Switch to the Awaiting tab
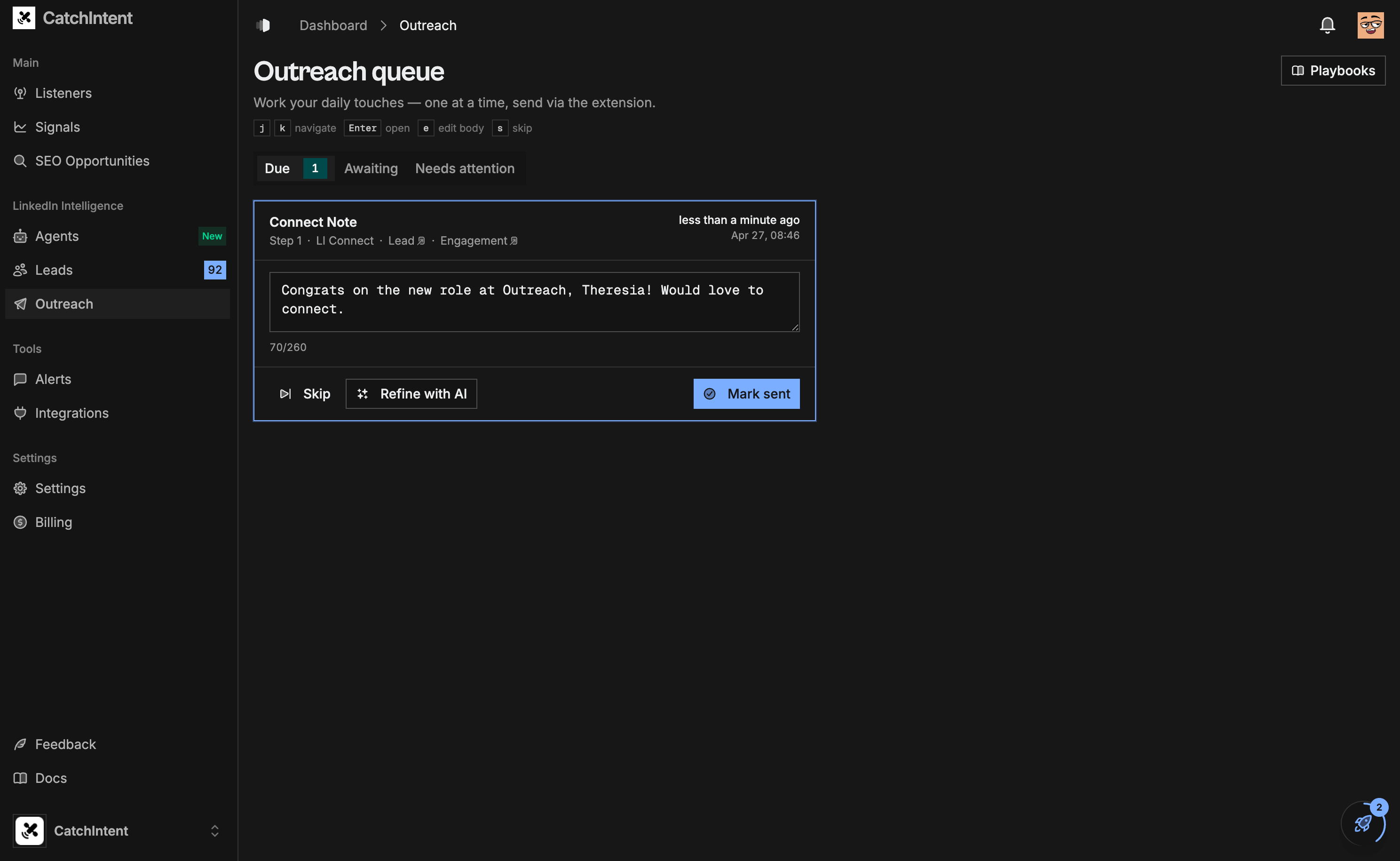The height and width of the screenshot is (861, 1400). pos(371,168)
